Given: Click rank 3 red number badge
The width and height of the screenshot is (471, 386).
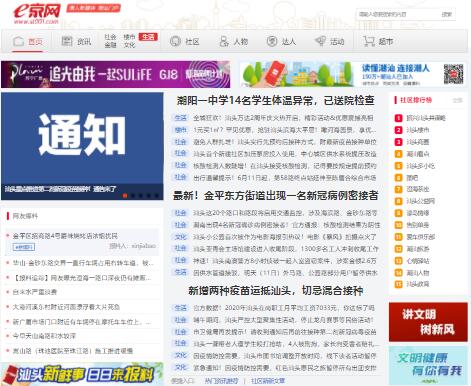Looking at the screenshot, I should click(x=398, y=142).
